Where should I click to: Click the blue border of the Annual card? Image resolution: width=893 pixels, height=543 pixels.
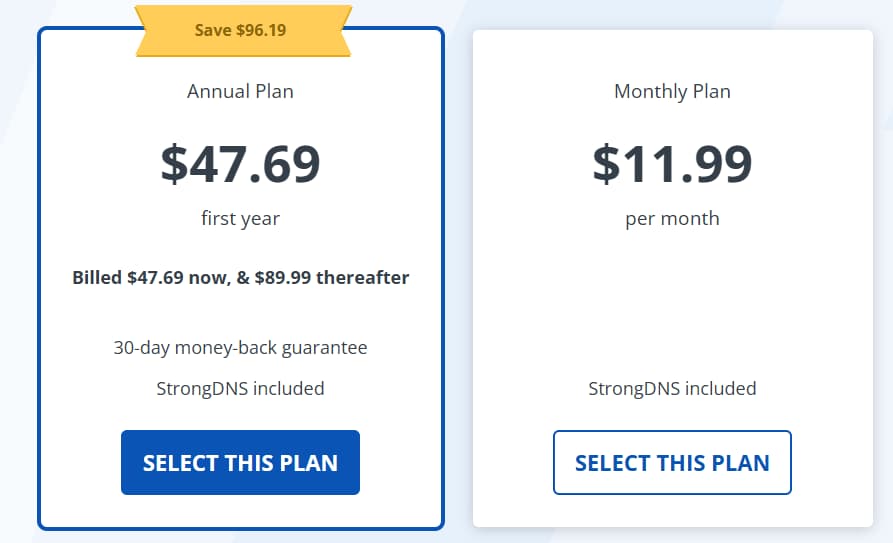40,300
